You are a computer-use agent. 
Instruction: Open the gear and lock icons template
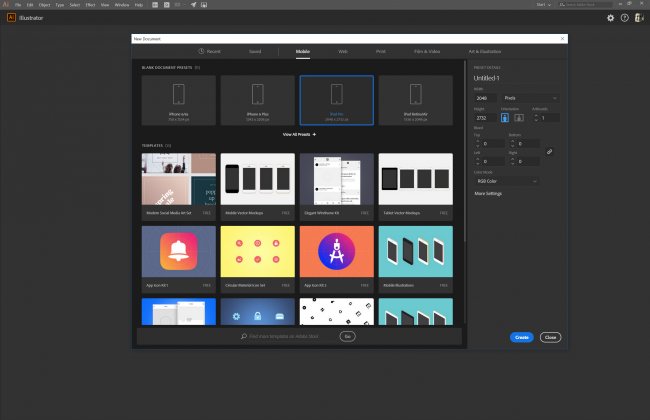point(258,311)
